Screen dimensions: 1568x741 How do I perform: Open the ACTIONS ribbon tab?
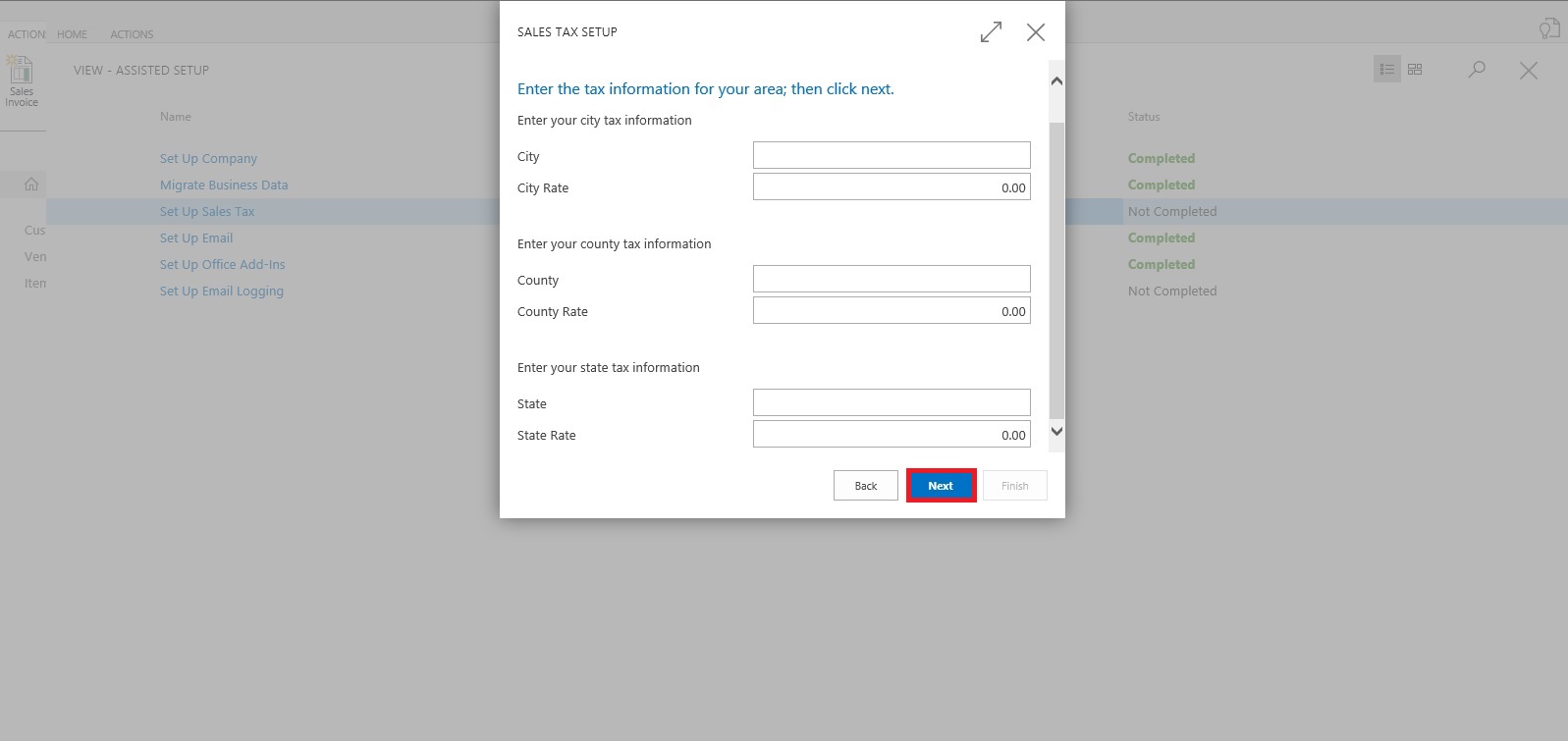pyautogui.click(x=132, y=34)
